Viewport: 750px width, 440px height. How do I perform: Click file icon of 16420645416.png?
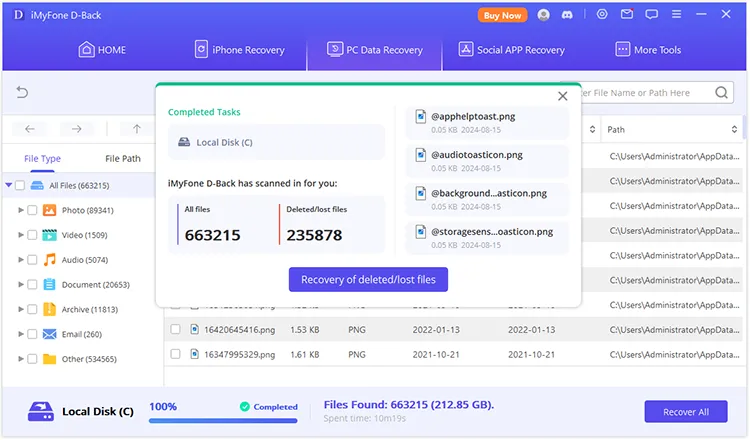pyautogui.click(x=194, y=329)
